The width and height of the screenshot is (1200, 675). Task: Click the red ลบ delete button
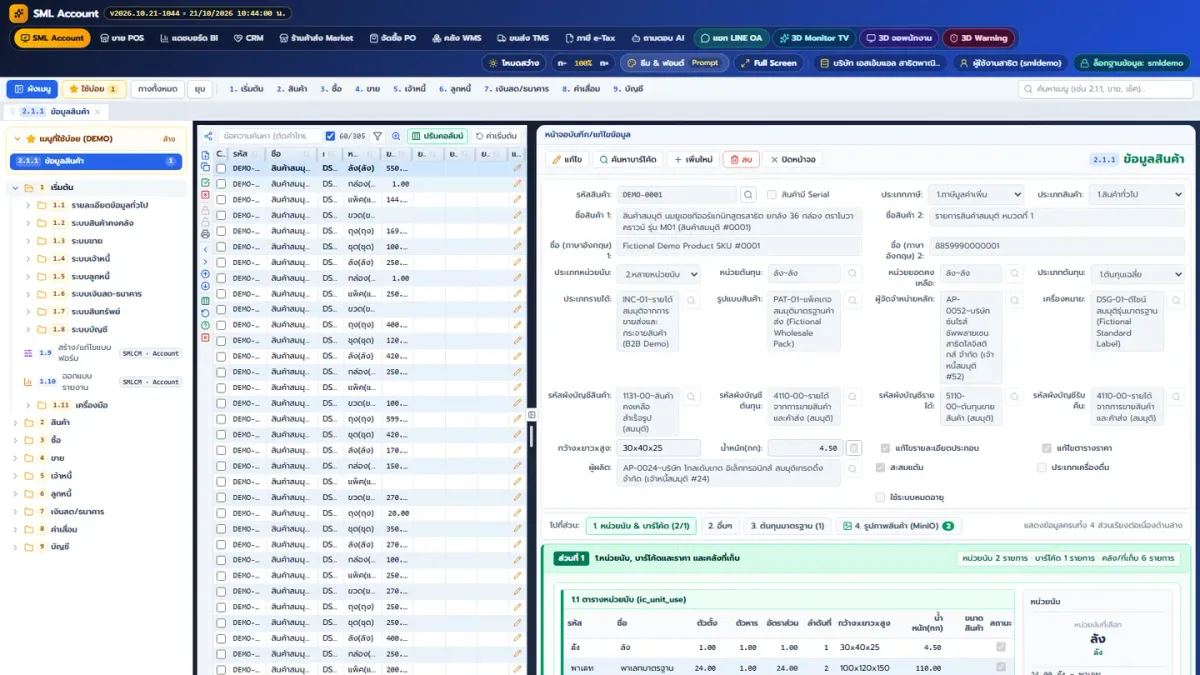tap(741, 159)
